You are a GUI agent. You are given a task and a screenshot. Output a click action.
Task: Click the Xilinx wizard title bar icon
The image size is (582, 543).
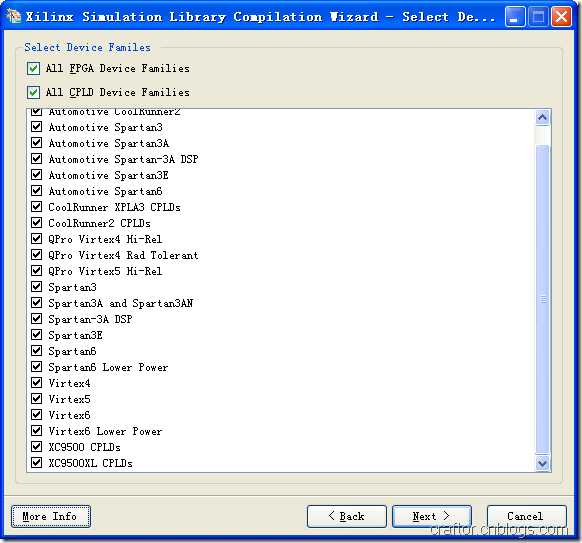tap(14, 16)
